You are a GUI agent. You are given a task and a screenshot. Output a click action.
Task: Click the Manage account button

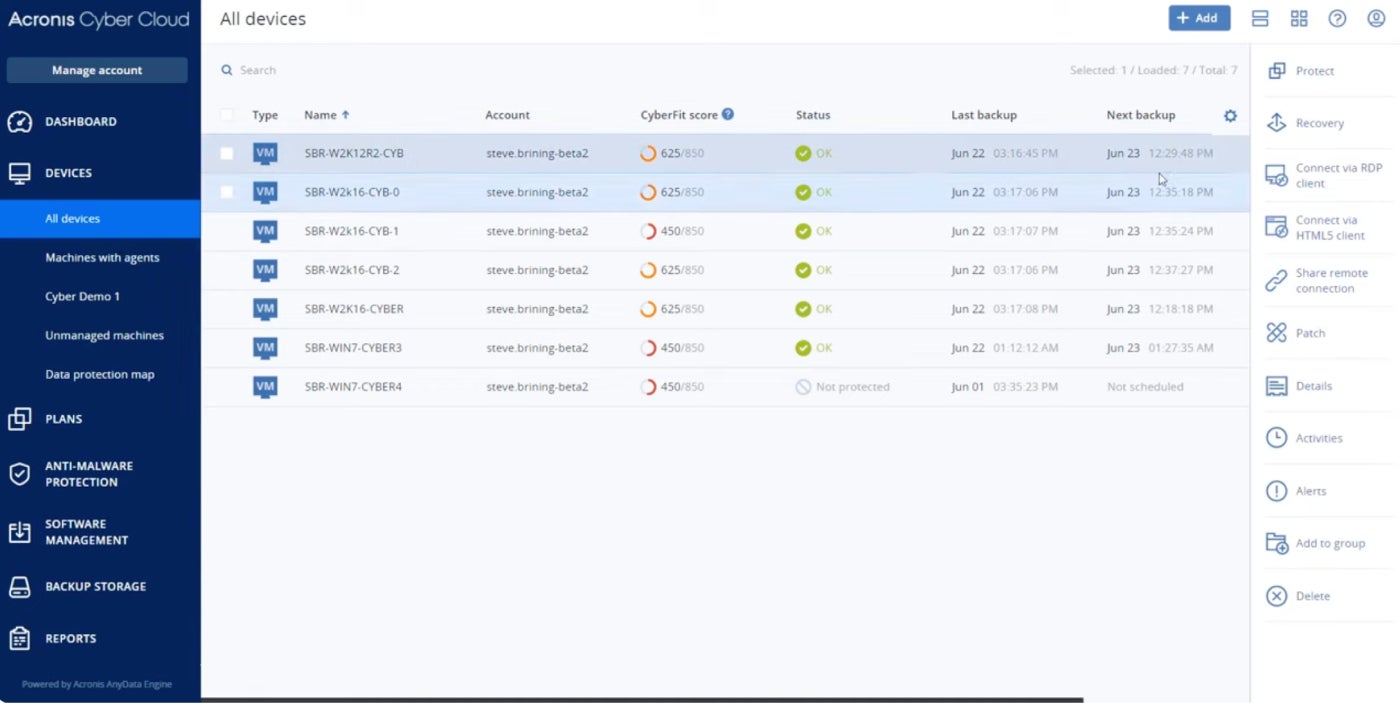(97, 70)
